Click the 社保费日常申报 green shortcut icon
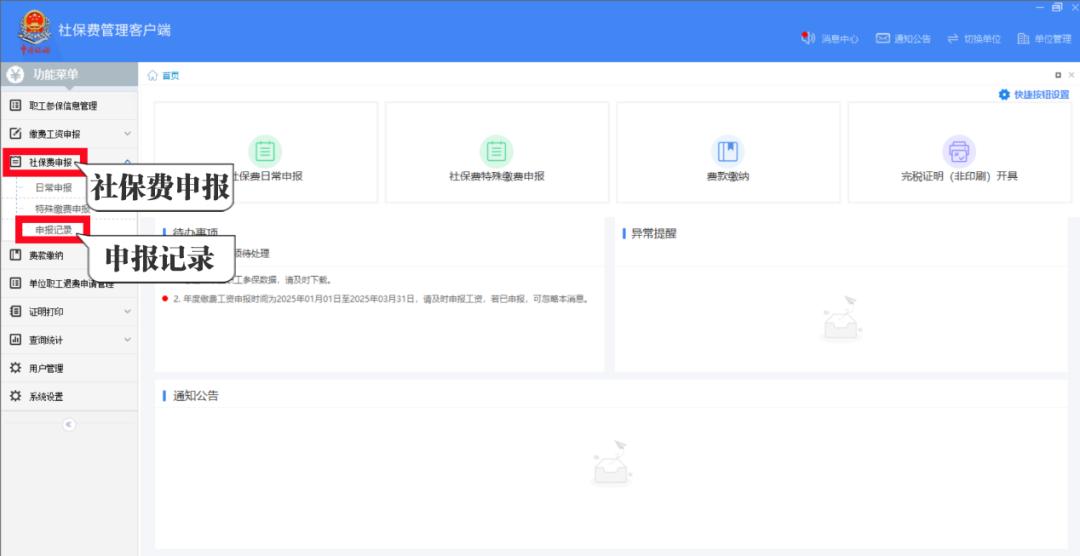 click(265, 151)
